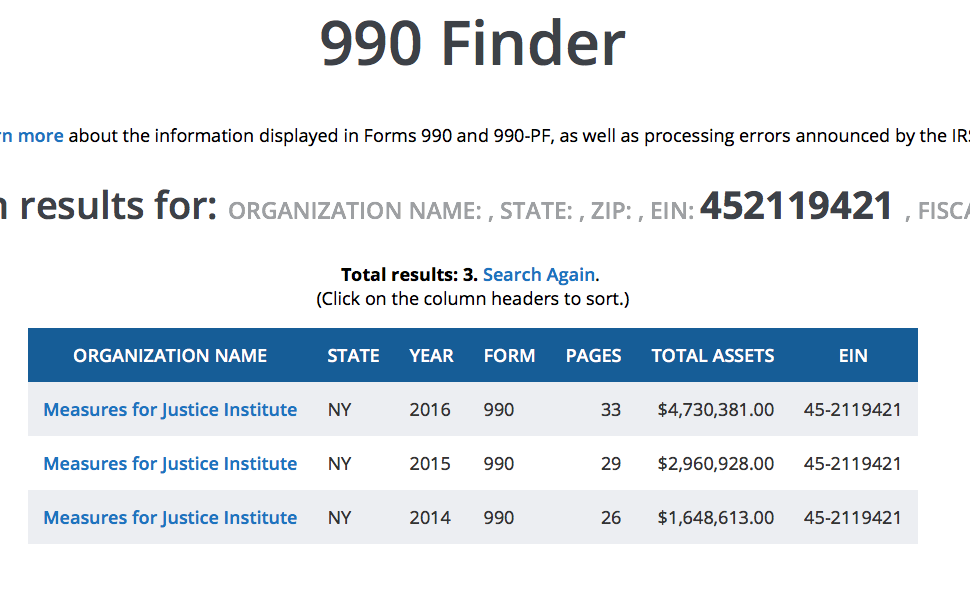Click the large 452119421 EIN search term
This screenshot has width=970, height=593.
click(x=796, y=207)
